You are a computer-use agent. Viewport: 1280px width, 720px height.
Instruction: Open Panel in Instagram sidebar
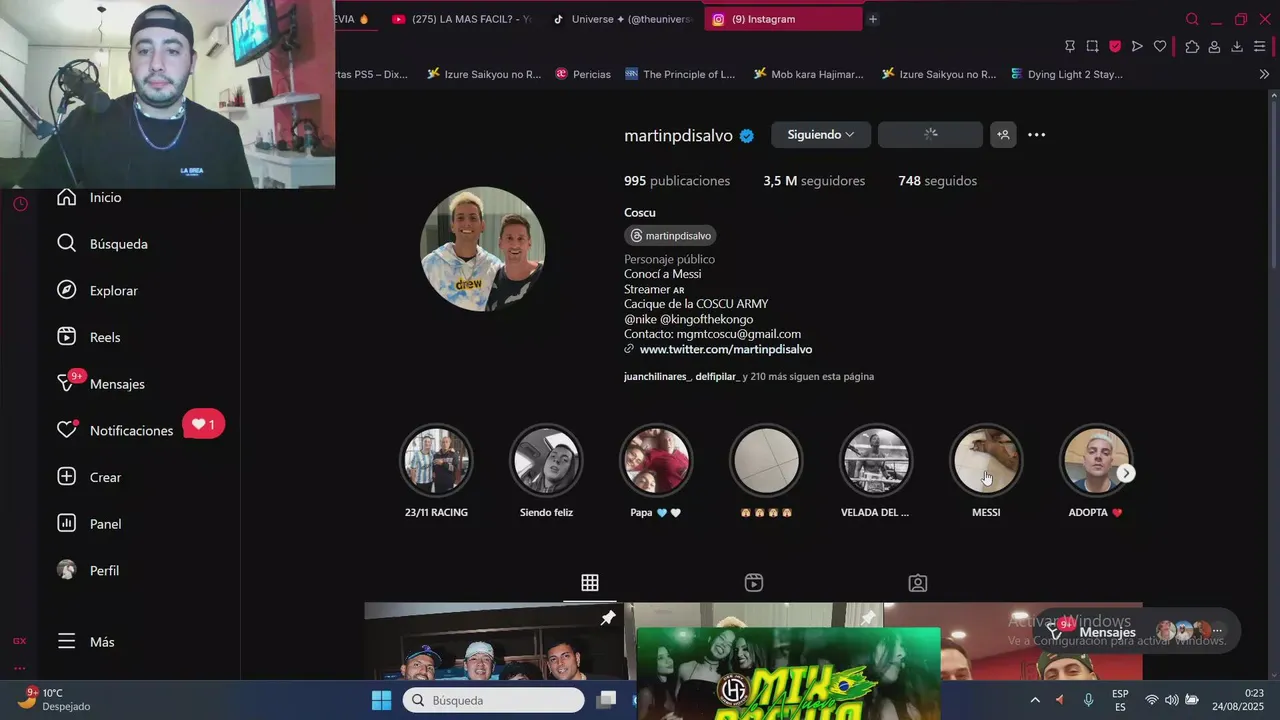[88, 524]
